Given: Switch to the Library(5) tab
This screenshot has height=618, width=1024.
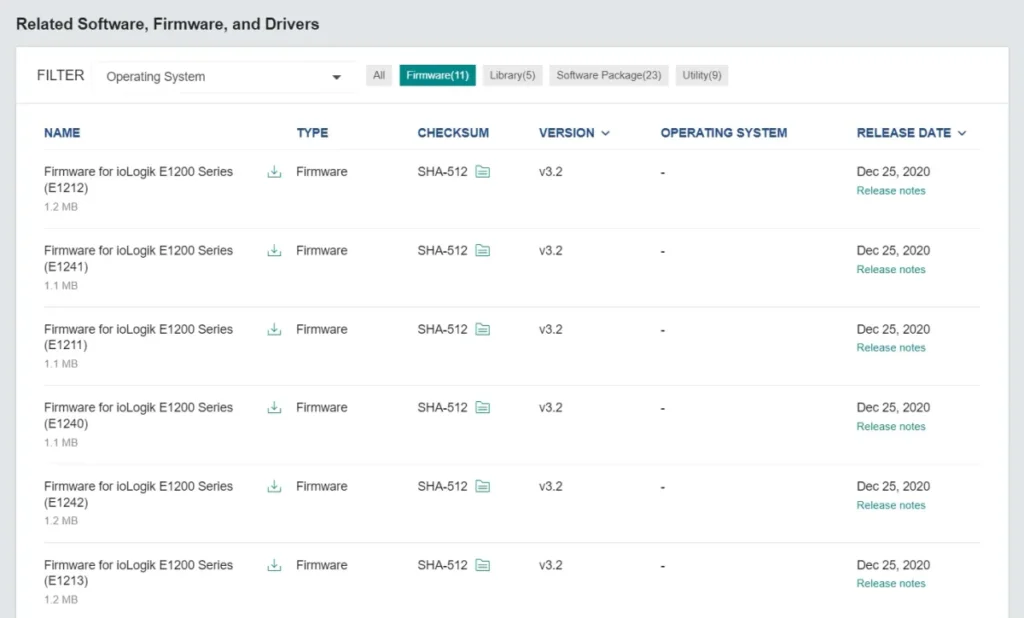Looking at the screenshot, I should [513, 75].
